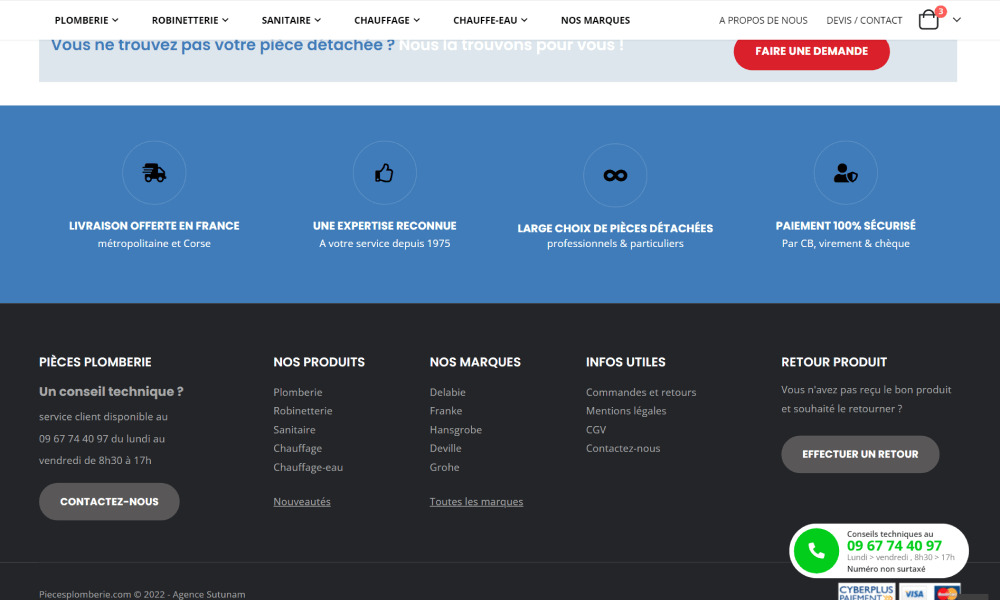Image resolution: width=1000 pixels, height=600 pixels.
Task: Open the Nouveautés footer link
Action: point(302,502)
